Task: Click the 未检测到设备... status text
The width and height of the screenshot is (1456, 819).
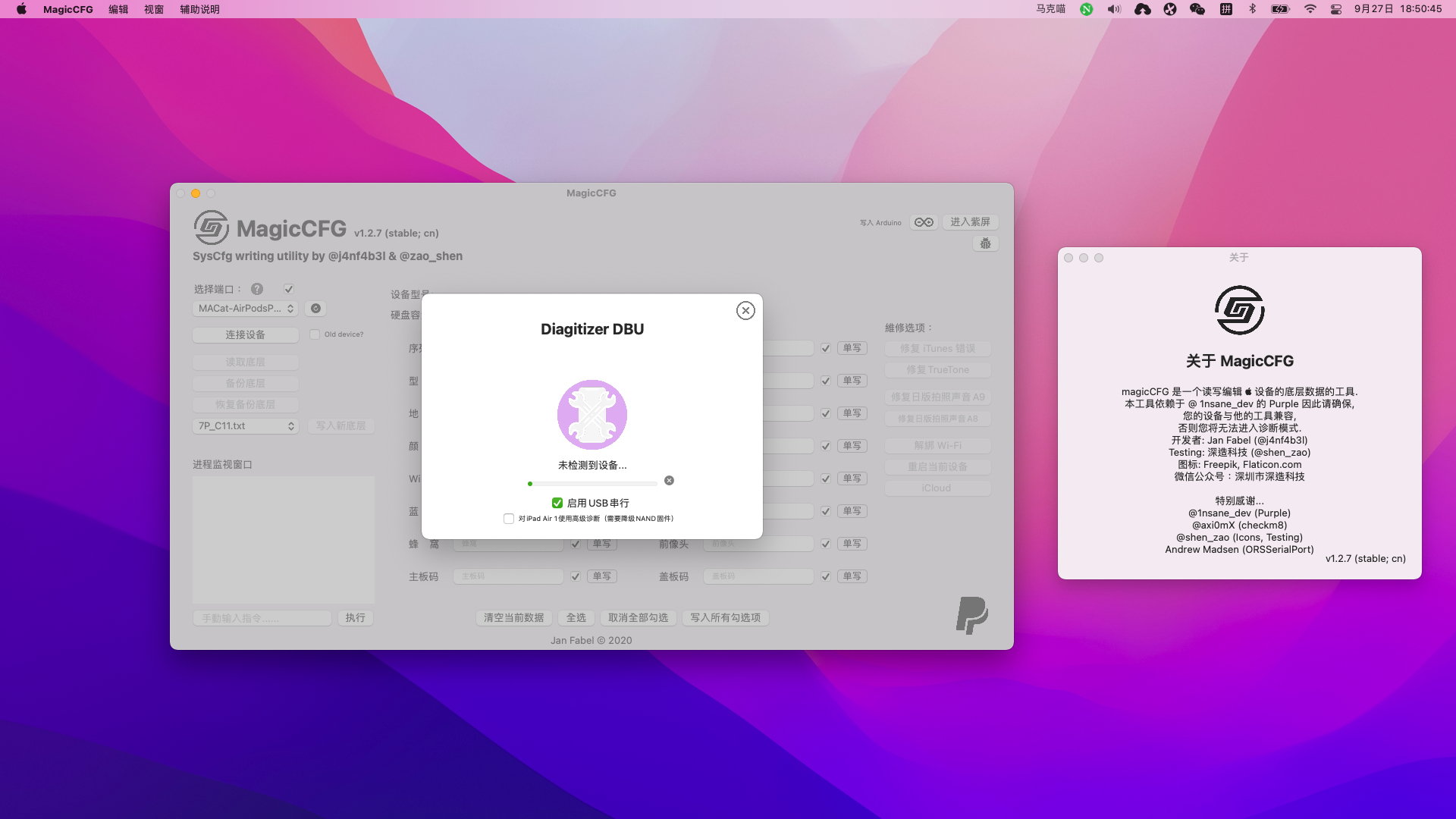Action: click(592, 465)
